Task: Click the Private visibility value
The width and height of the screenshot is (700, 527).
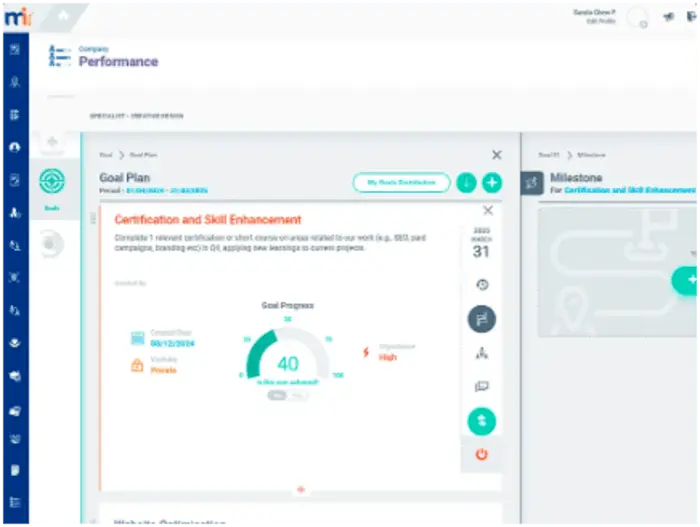Action: coord(163,370)
